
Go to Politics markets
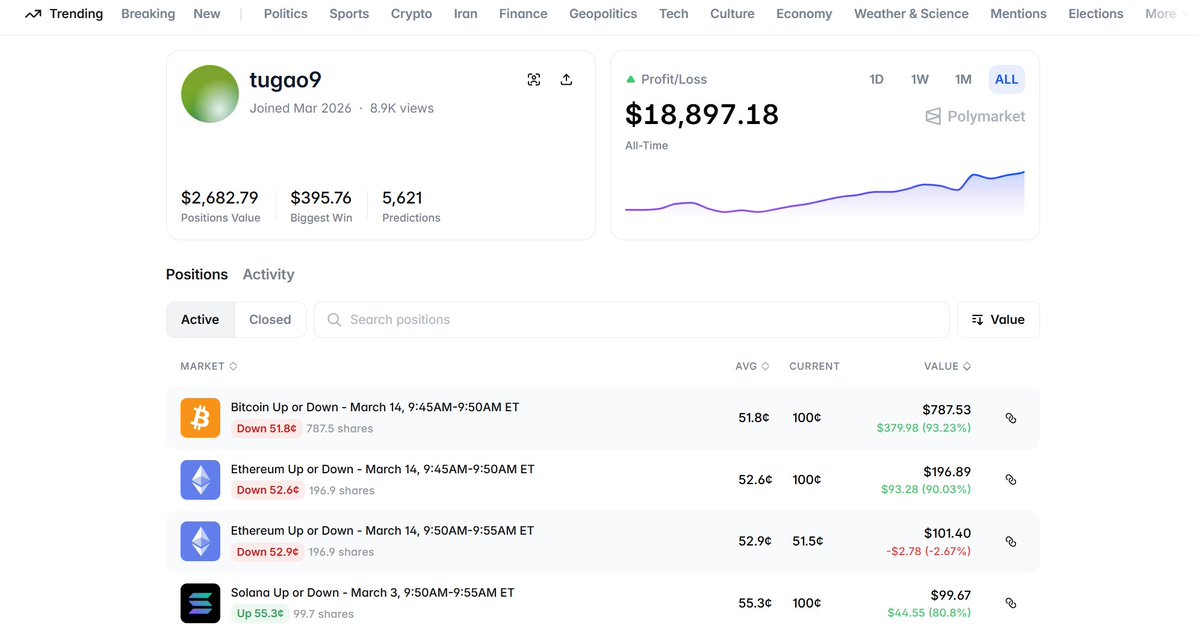tap(285, 14)
